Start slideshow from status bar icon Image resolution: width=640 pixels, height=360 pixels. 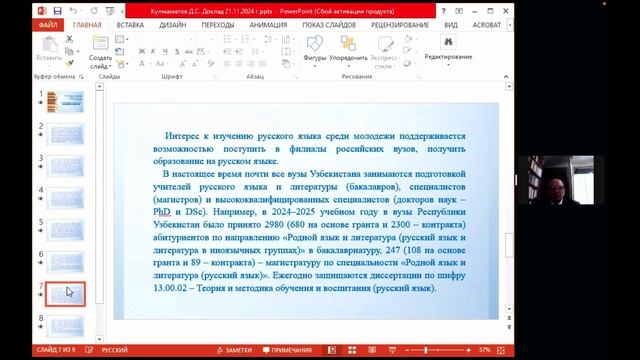coord(392,350)
